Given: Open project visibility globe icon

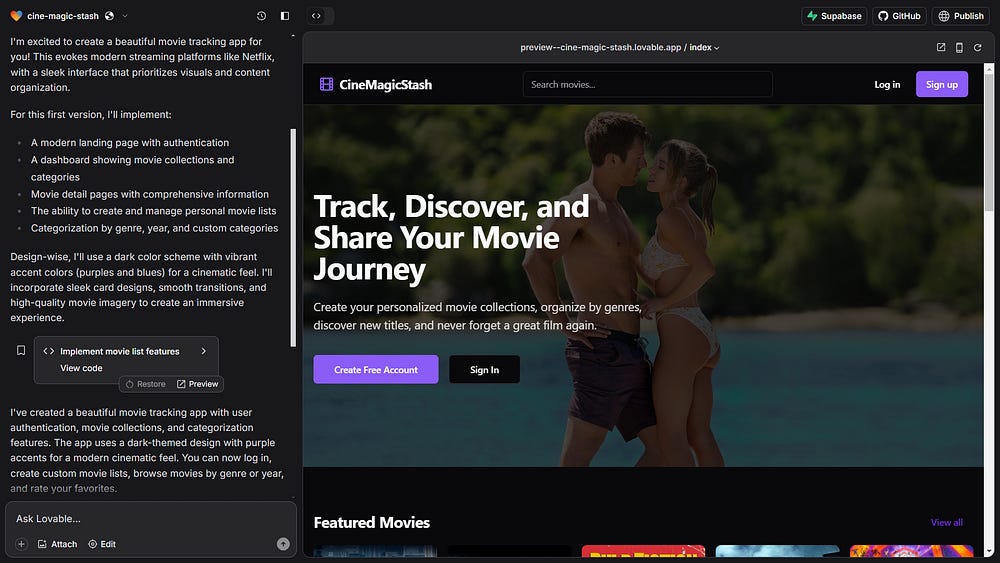Looking at the screenshot, I should pyautogui.click(x=110, y=16).
